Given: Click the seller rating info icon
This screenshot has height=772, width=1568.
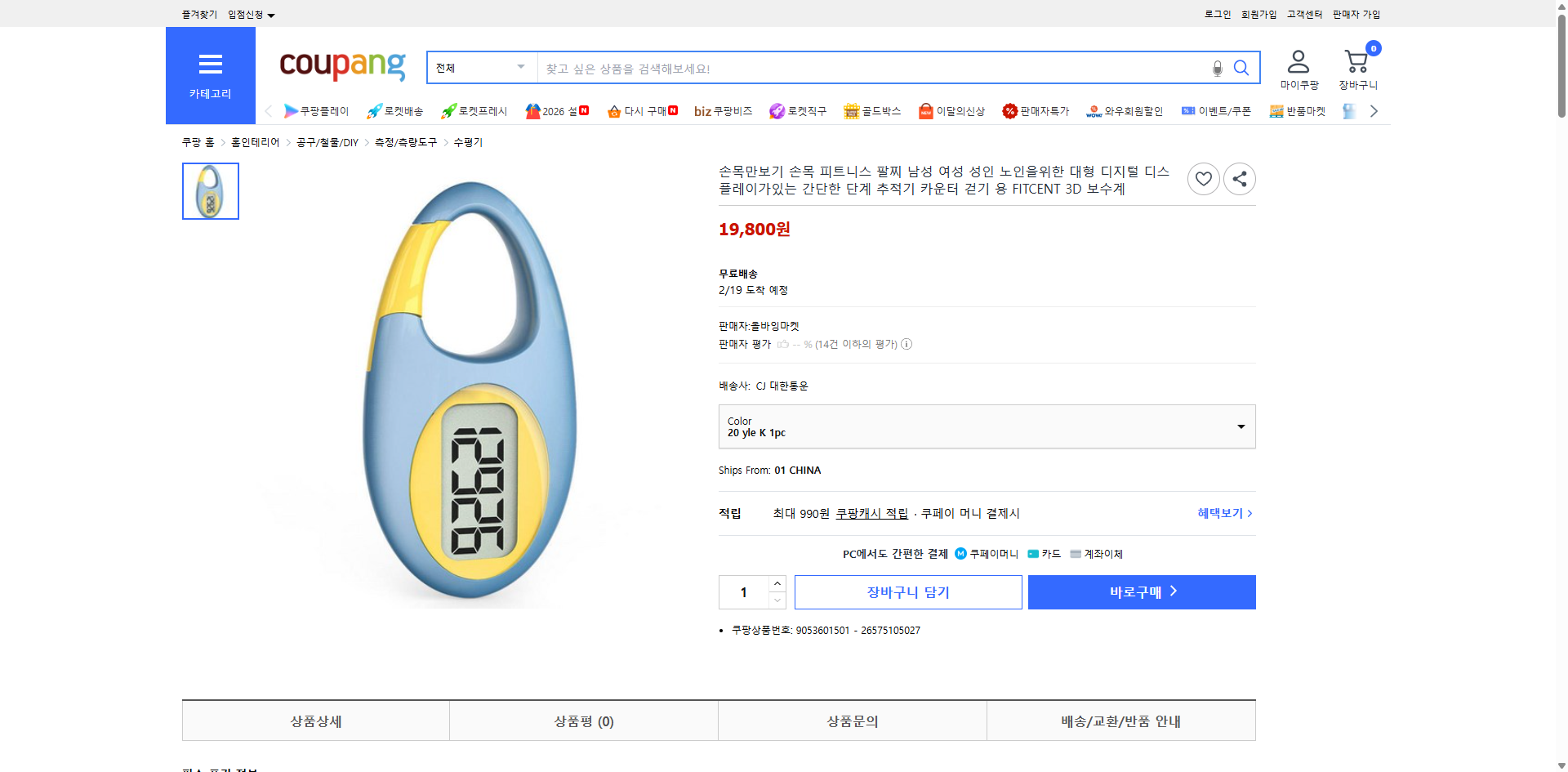Looking at the screenshot, I should [906, 344].
